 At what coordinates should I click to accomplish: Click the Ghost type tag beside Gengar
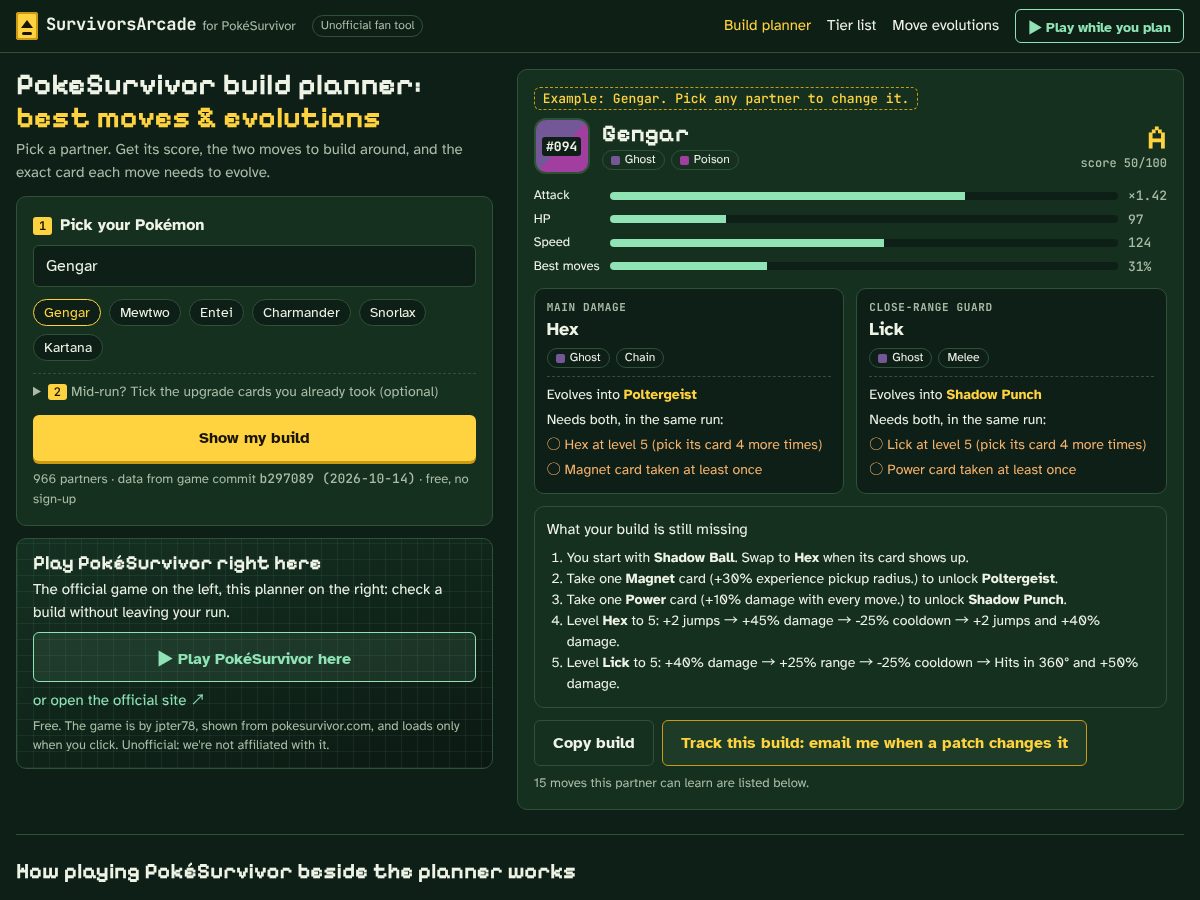click(633, 159)
